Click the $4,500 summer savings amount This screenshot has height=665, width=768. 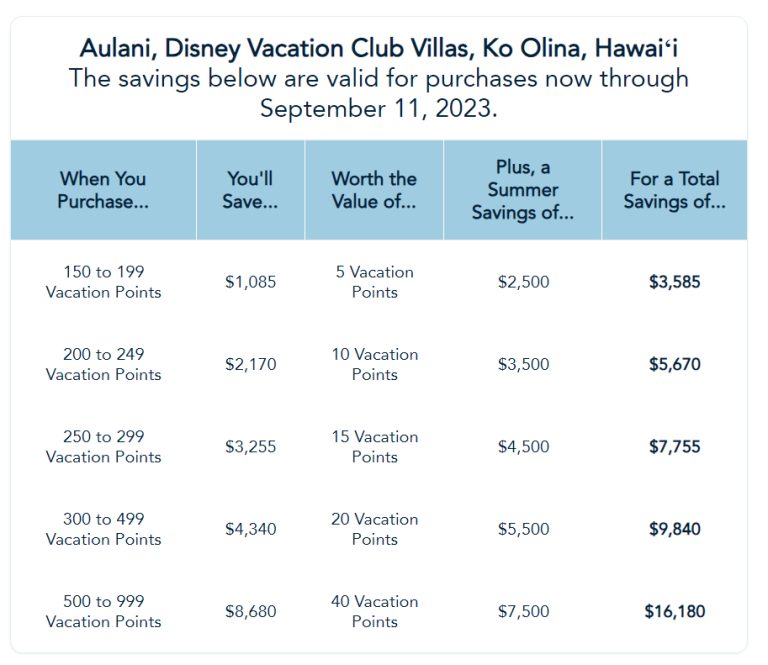click(524, 447)
